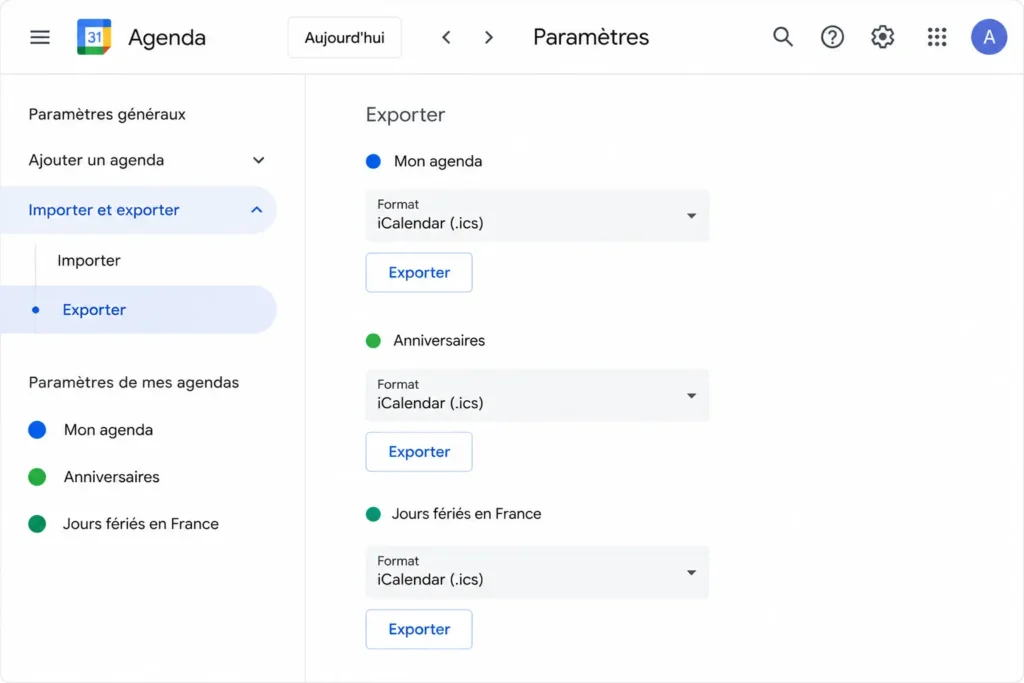Click Paramètres de mes agendas heading
Image resolution: width=1024 pixels, height=683 pixels.
click(x=134, y=383)
